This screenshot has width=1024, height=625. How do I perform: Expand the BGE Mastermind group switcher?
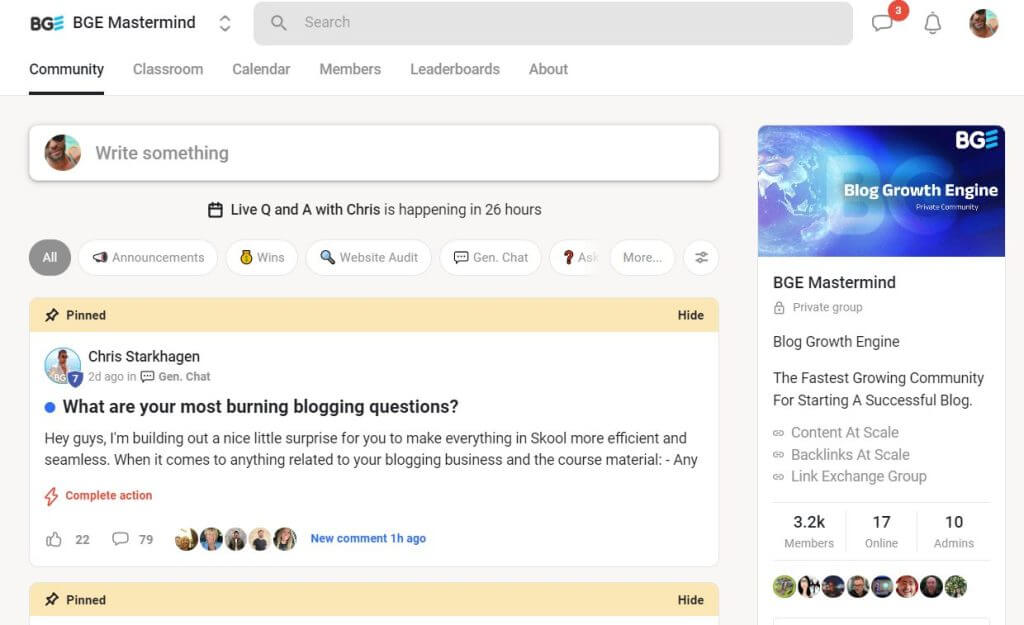225,23
